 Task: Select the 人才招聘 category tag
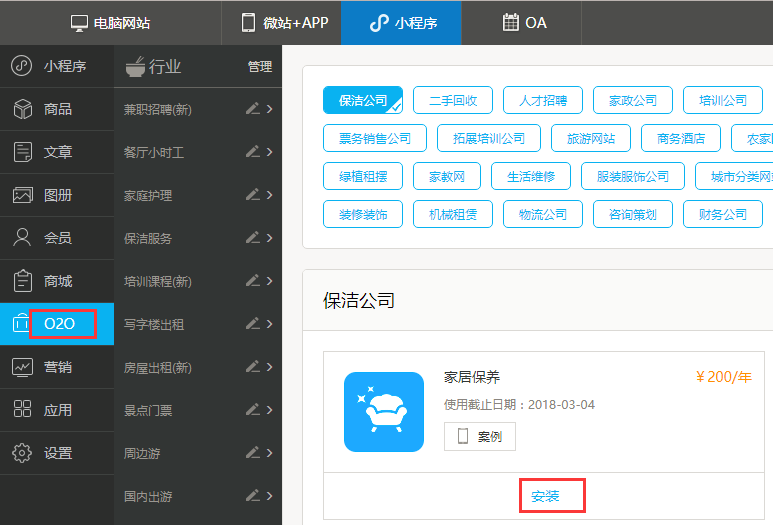[543, 101]
